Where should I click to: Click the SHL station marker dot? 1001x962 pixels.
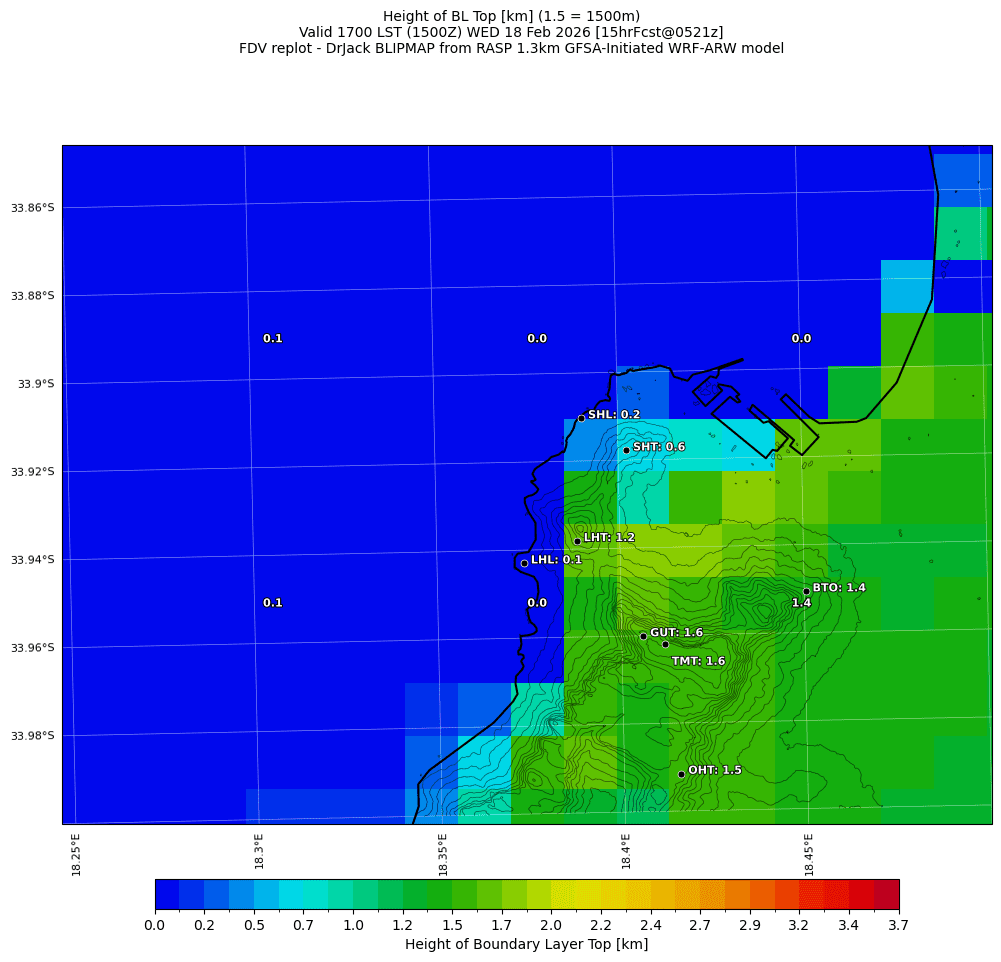tap(581, 418)
